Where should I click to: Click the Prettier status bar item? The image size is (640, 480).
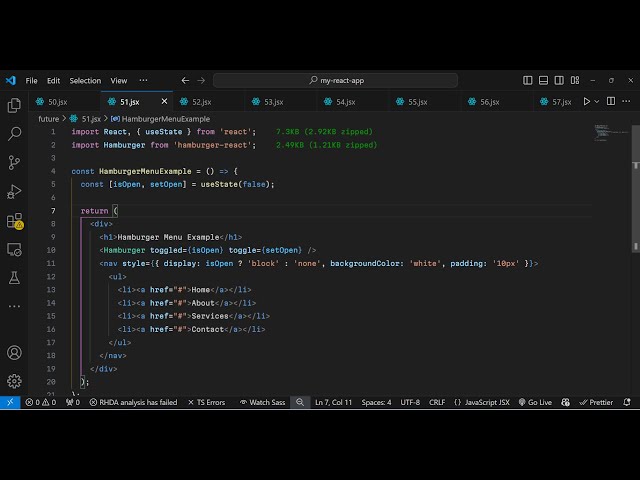[x=596, y=402]
